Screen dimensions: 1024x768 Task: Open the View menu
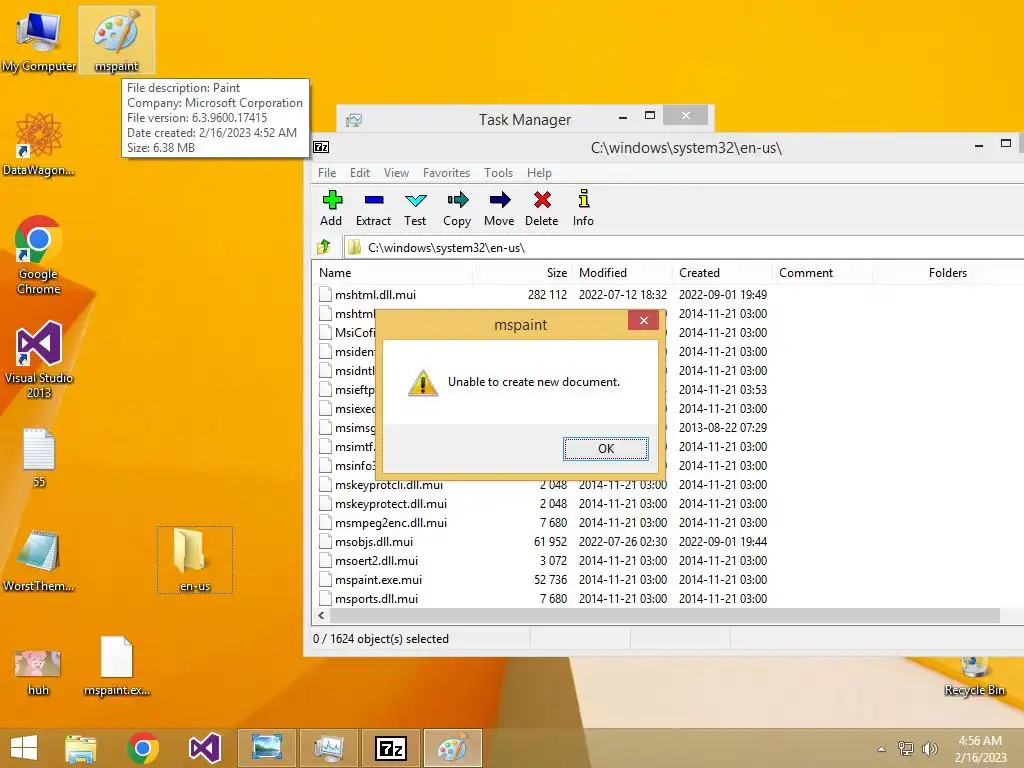click(x=396, y=172)
